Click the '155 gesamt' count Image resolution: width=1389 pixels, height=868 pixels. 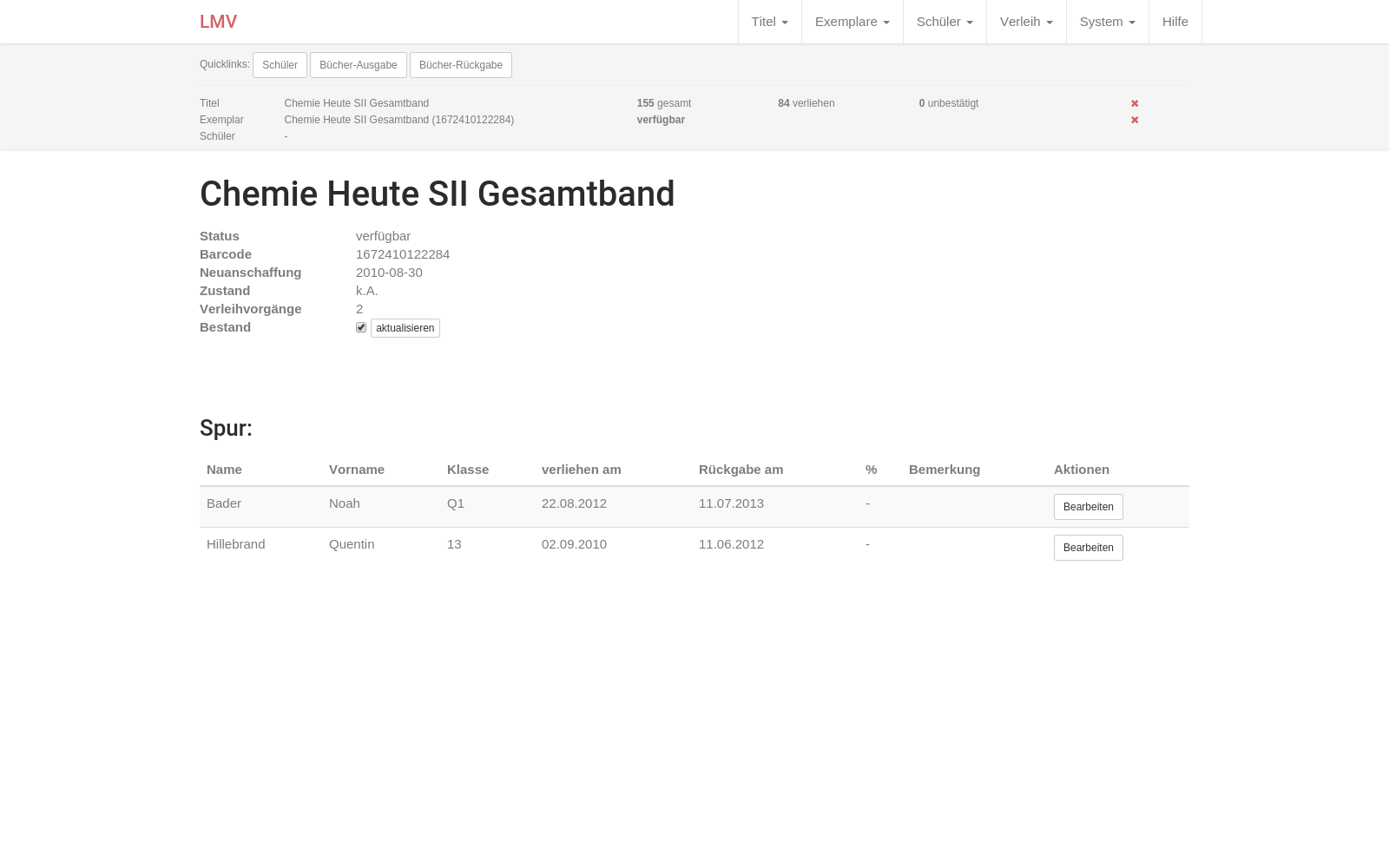(x=664, y=103)
